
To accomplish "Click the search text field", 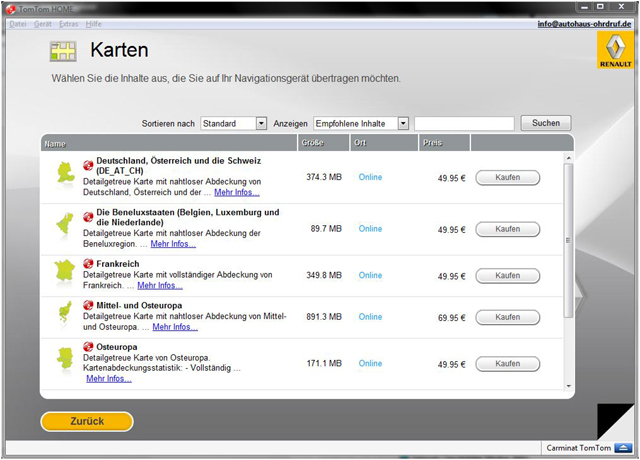I will [464, 123].
